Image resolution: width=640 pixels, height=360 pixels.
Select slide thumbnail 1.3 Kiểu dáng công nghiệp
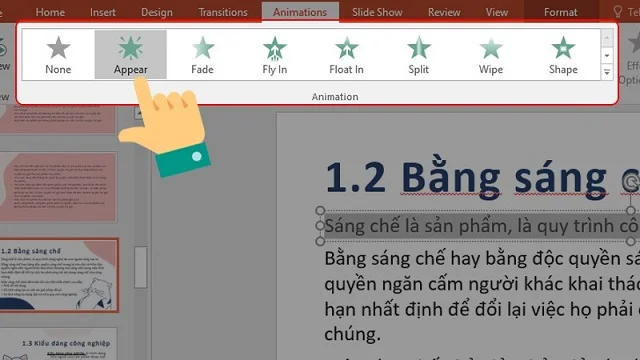pyautogui.click(x=58, y=344)
